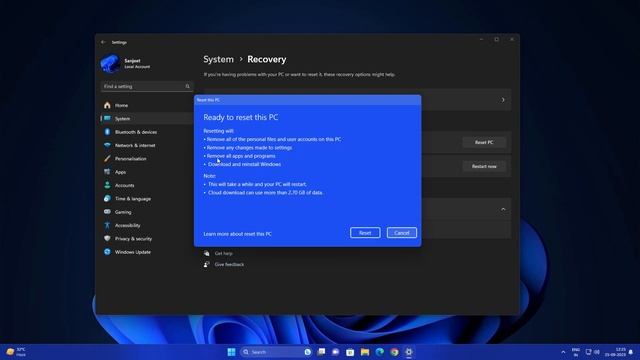Show hidden system tray icons

click(563, 352)
